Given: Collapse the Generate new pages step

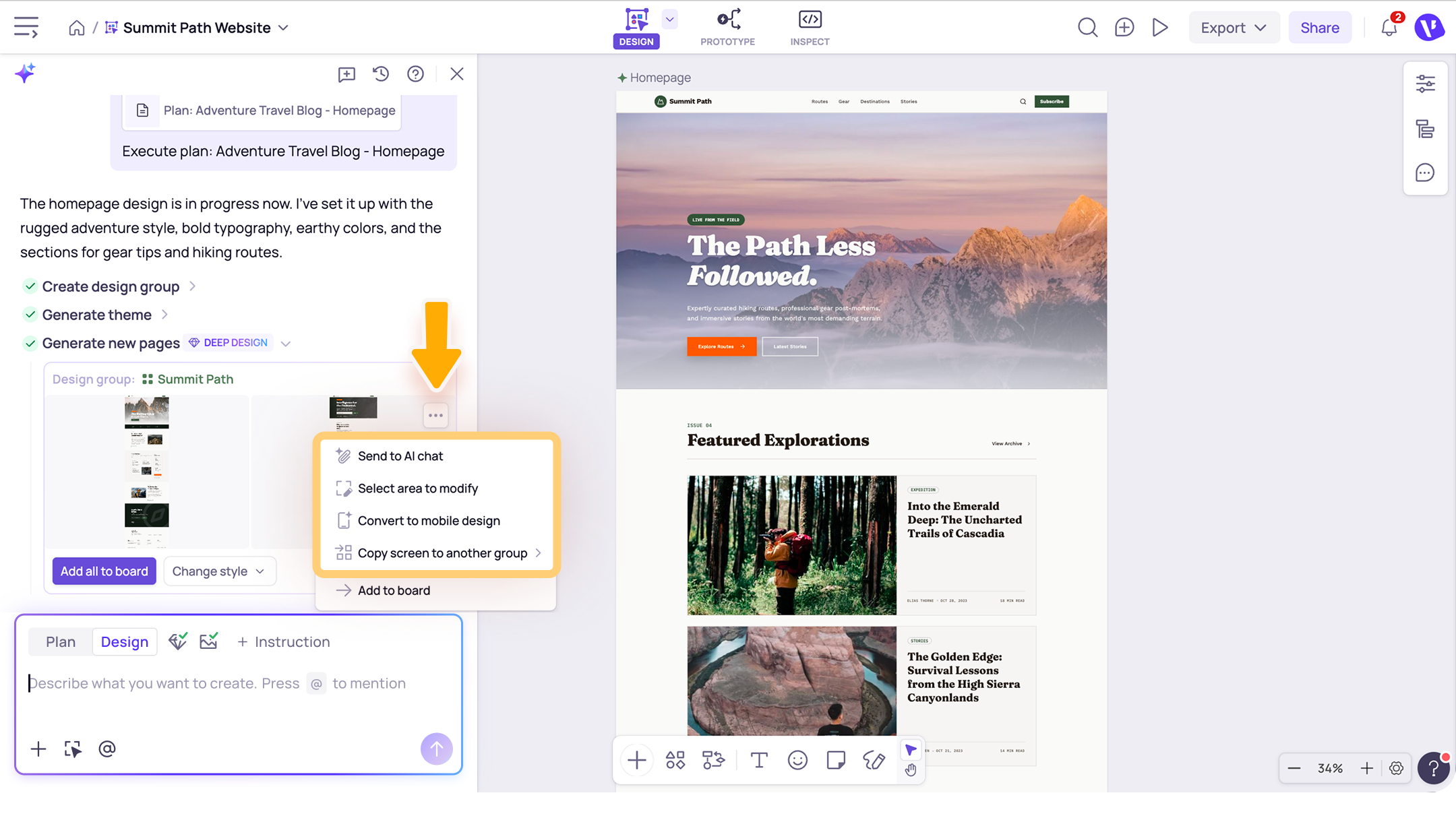Looking at the screenshot, I should [286, 344].
